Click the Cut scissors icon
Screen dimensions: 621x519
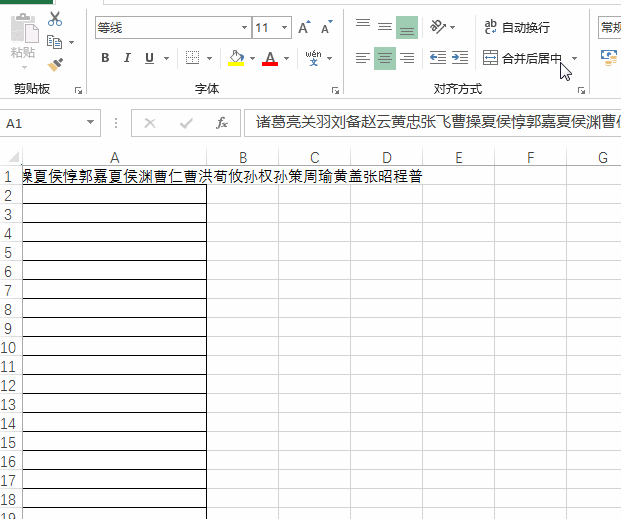55,19
